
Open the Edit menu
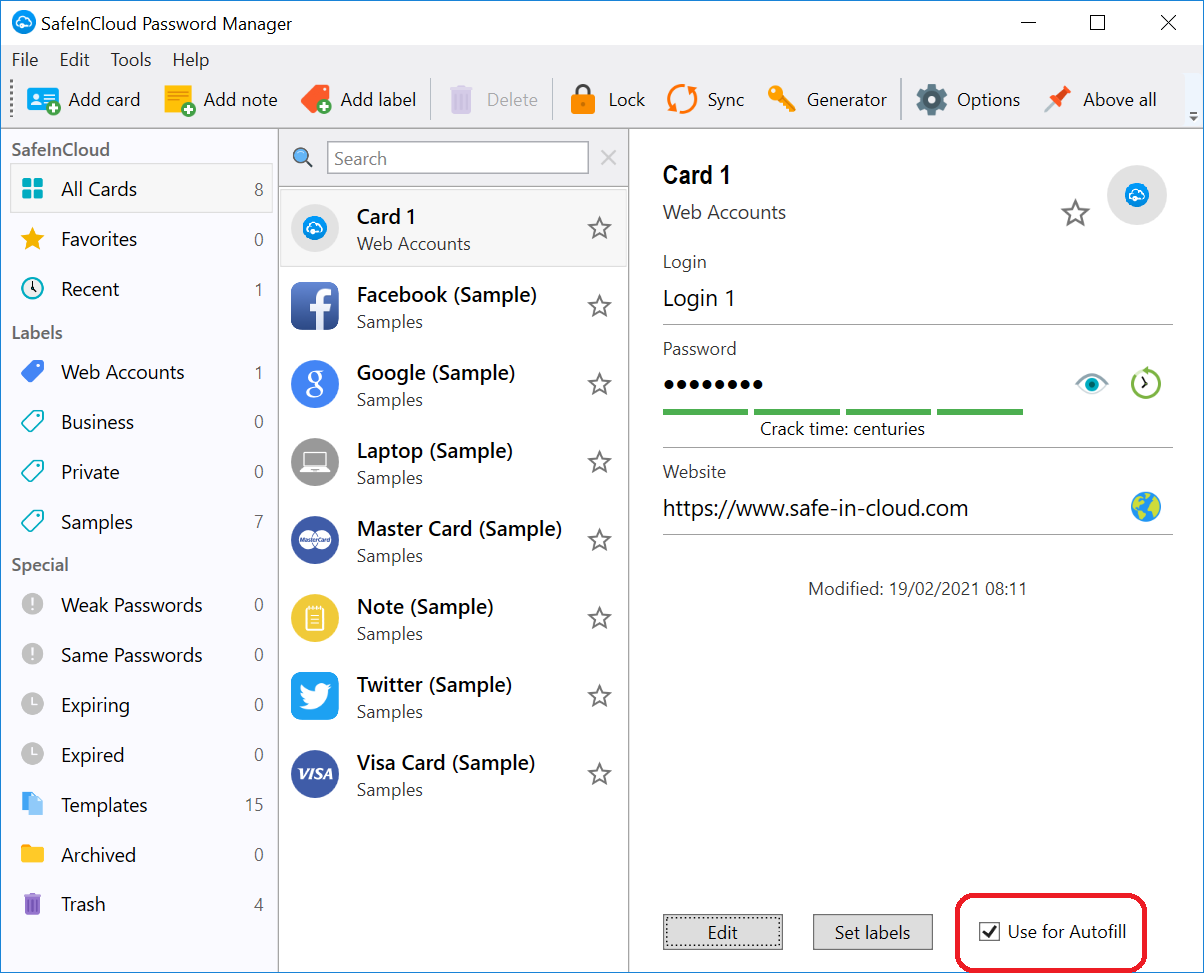click(74, 60)
